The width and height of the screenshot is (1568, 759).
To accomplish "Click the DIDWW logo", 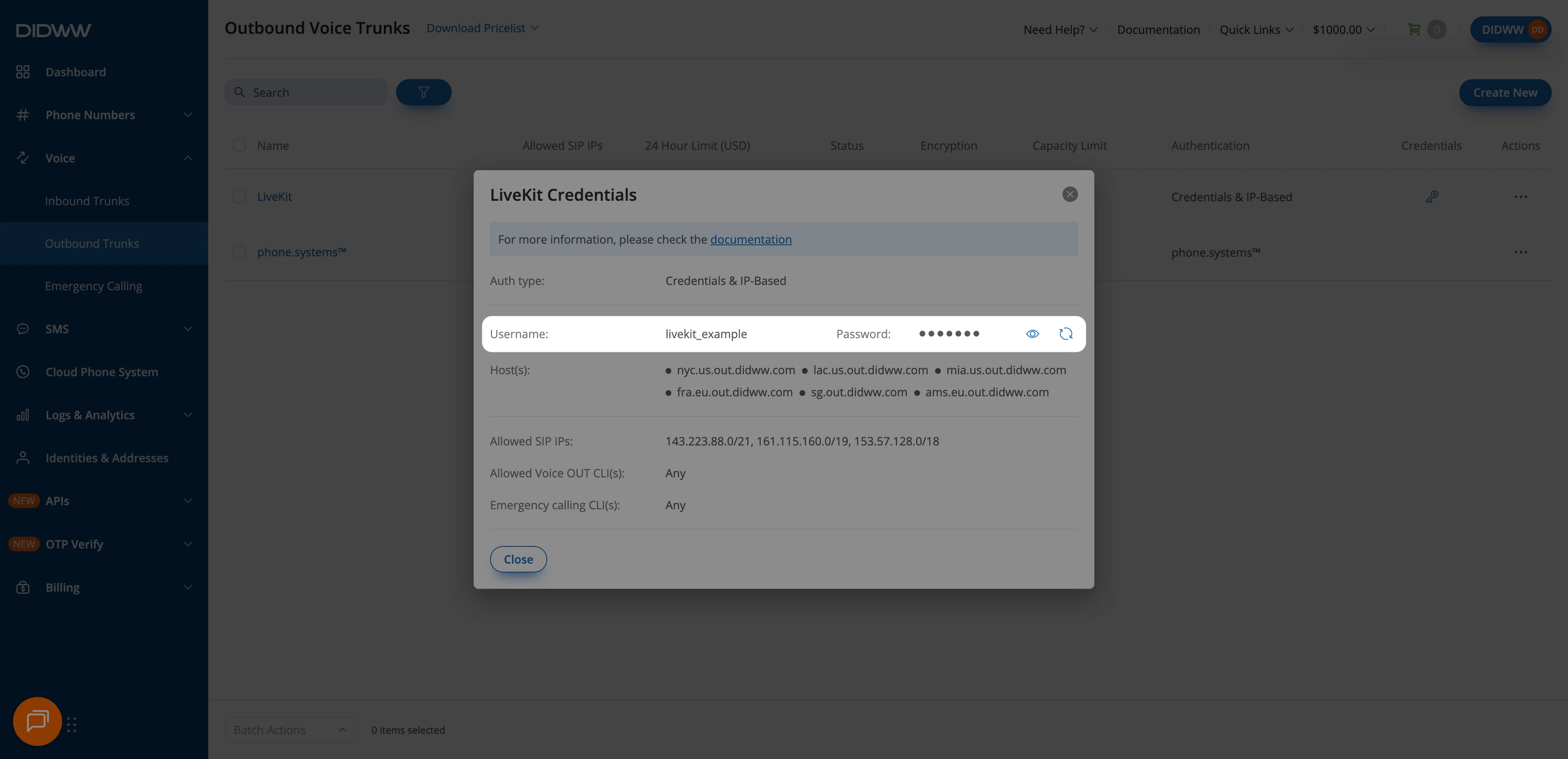I will (53, 30).
